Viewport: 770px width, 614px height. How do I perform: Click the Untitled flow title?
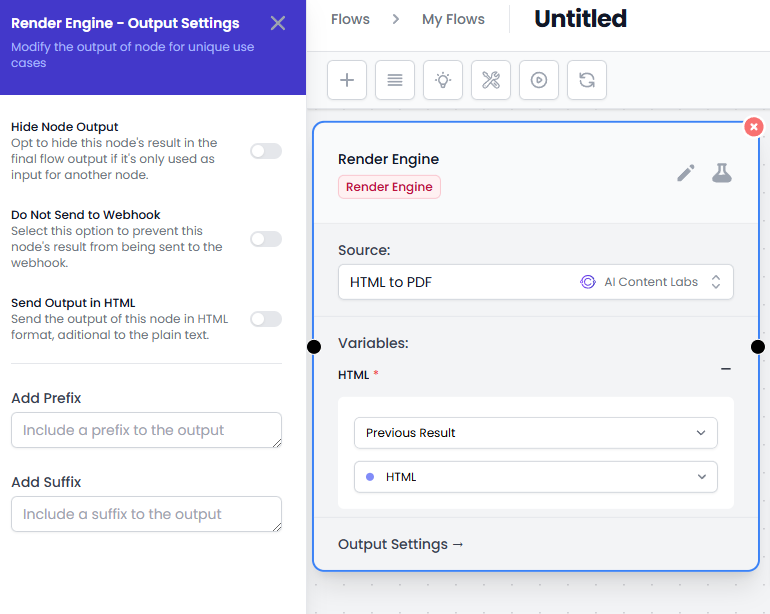tap(580, 19)
